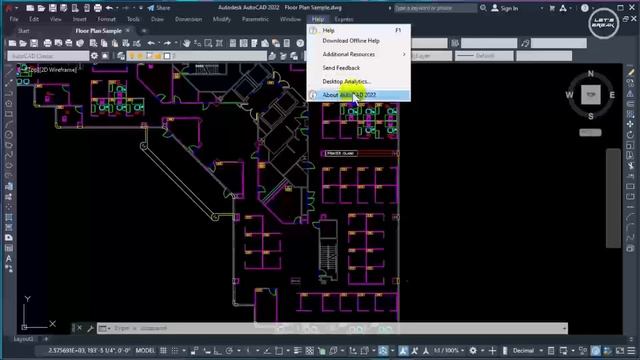Click MODEL button in status bar
Screen dimensions: 640x360
pyautogui.click(x=145, y=351)
